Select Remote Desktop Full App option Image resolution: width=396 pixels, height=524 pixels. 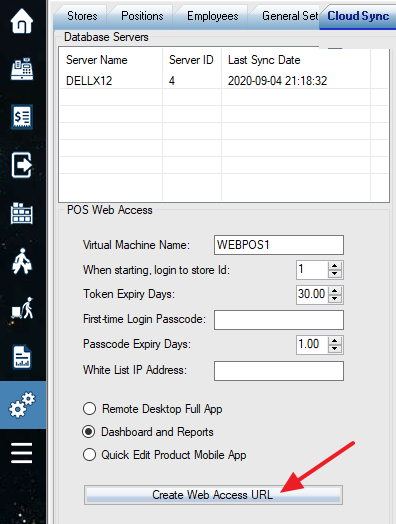152,409
